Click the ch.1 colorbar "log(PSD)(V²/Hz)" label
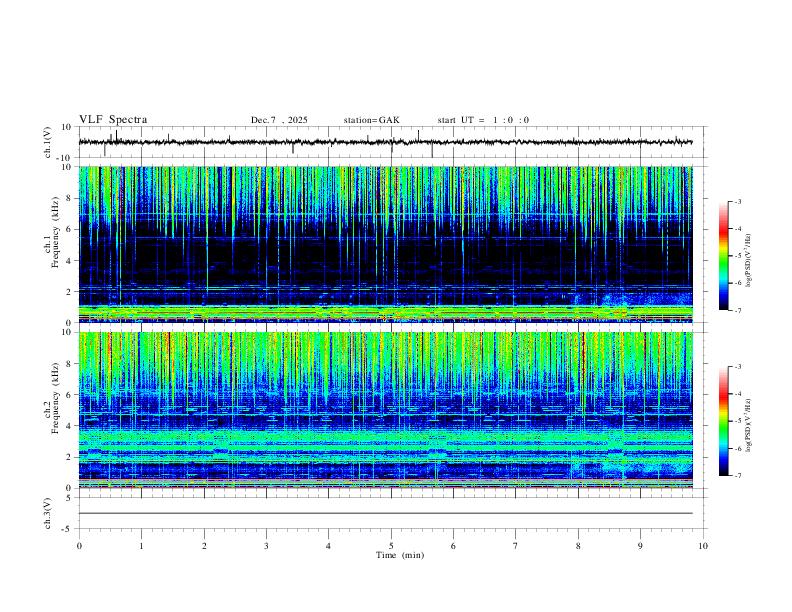This screenshot has height=612, width=792. 749,261
